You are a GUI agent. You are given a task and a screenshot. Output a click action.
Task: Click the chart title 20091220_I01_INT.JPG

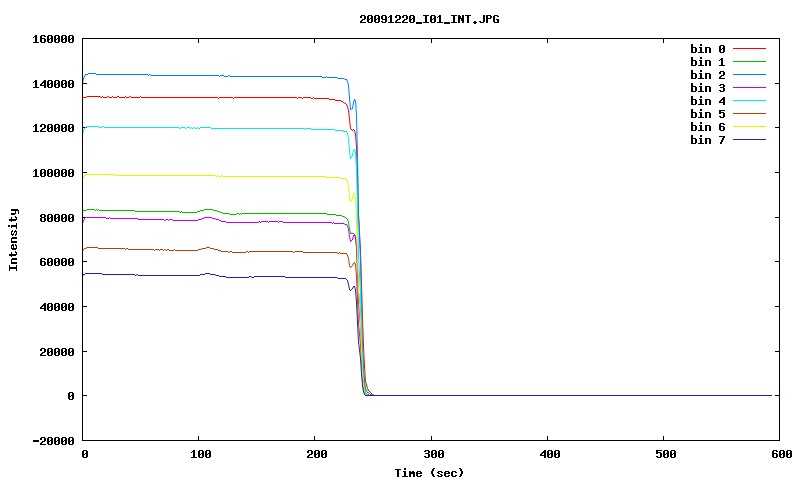[x=429, y=20]
